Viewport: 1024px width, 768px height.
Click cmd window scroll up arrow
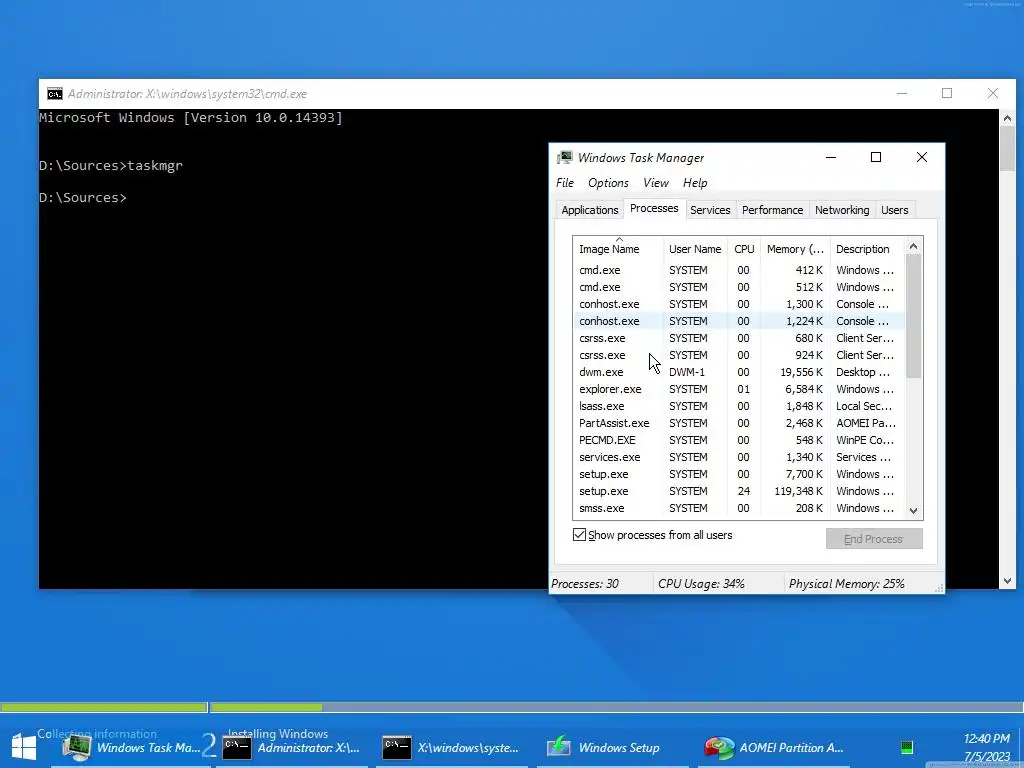click(1007, 118)
